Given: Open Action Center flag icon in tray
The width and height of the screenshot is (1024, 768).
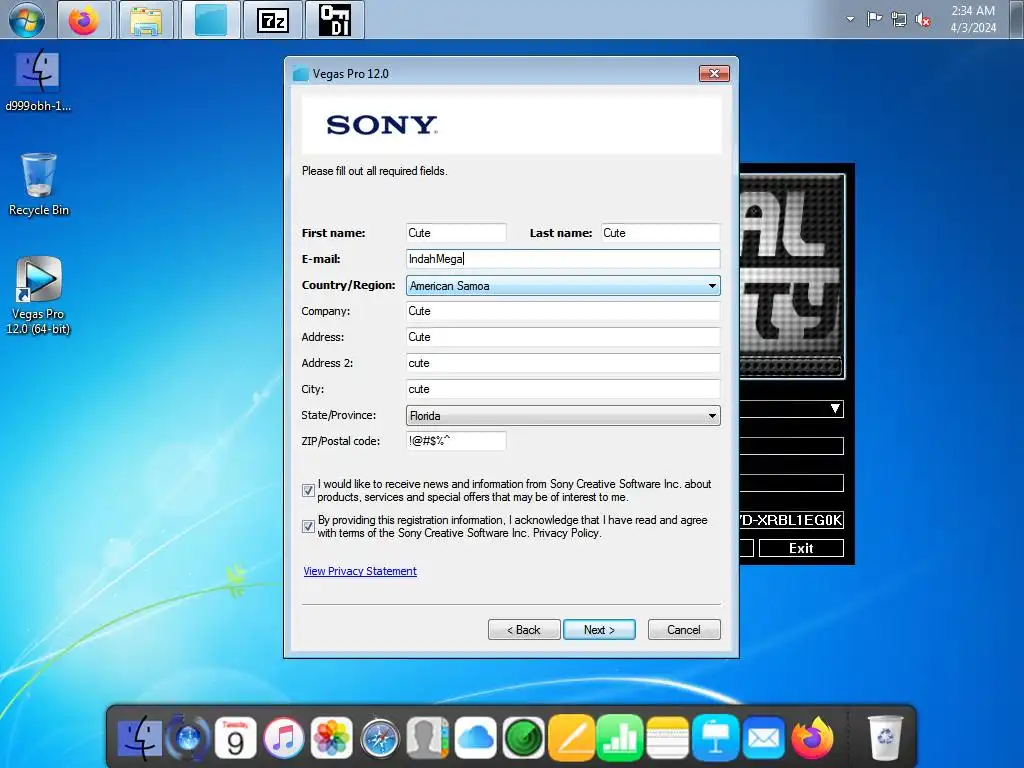Looking at the screenshot, I should point(874,19).
